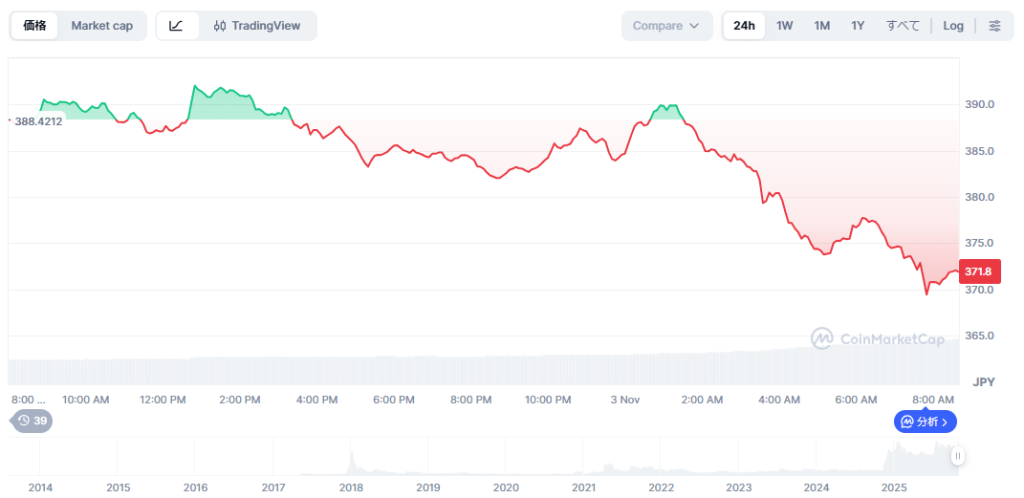Click 2018 on the bottom timeline slider
1024x498 pixels.
click(x=351, y=488)
